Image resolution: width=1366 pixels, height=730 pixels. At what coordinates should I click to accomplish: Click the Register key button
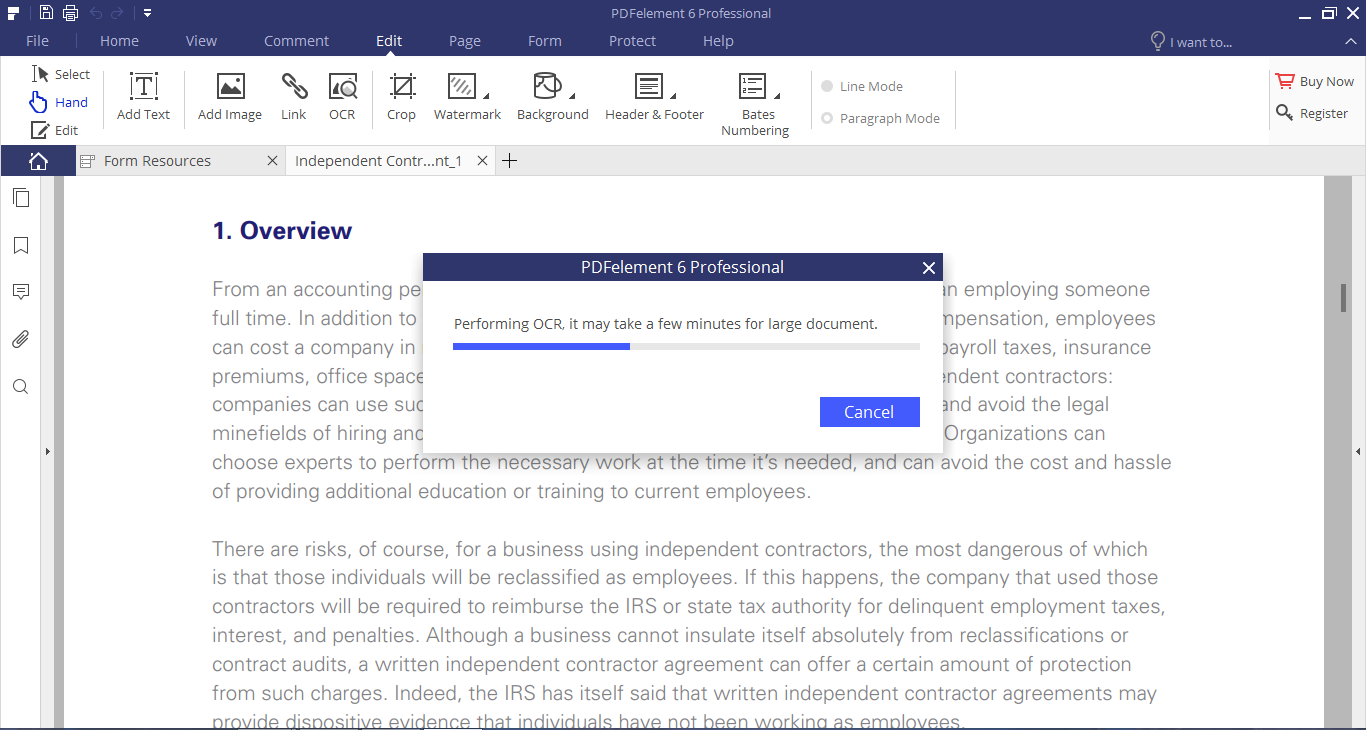(1312, 113)
